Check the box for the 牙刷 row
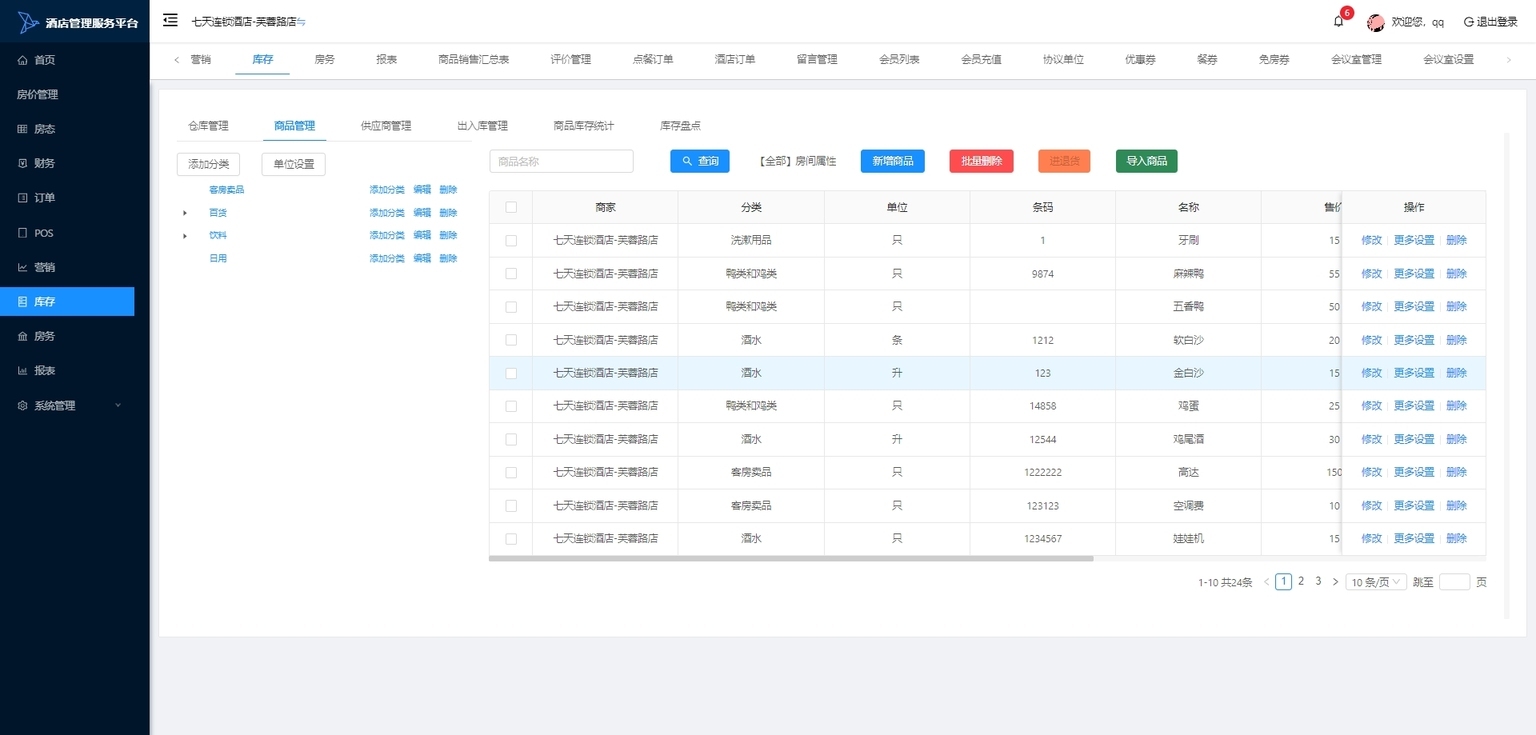This screenshot has width=1536, height=735. pos(511,240)
